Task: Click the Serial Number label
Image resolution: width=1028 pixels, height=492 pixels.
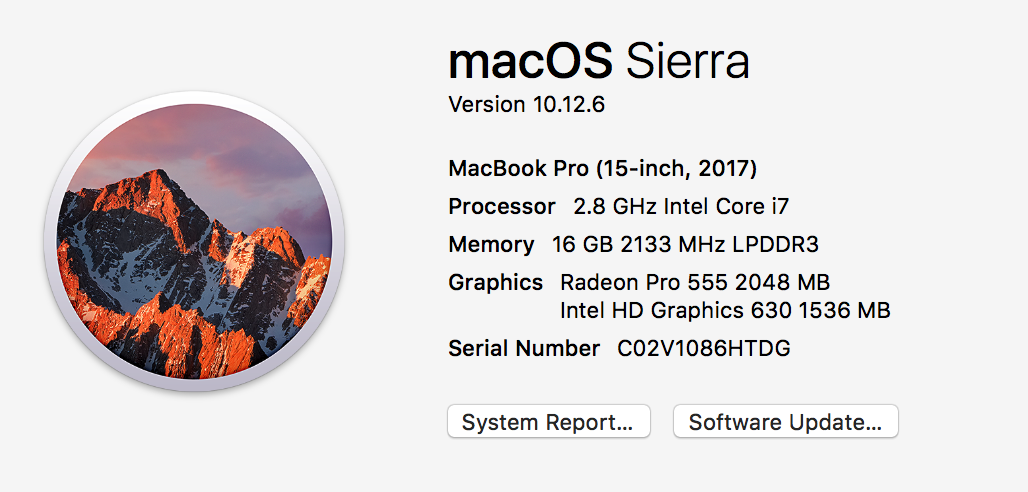Action: click(524, 349)
